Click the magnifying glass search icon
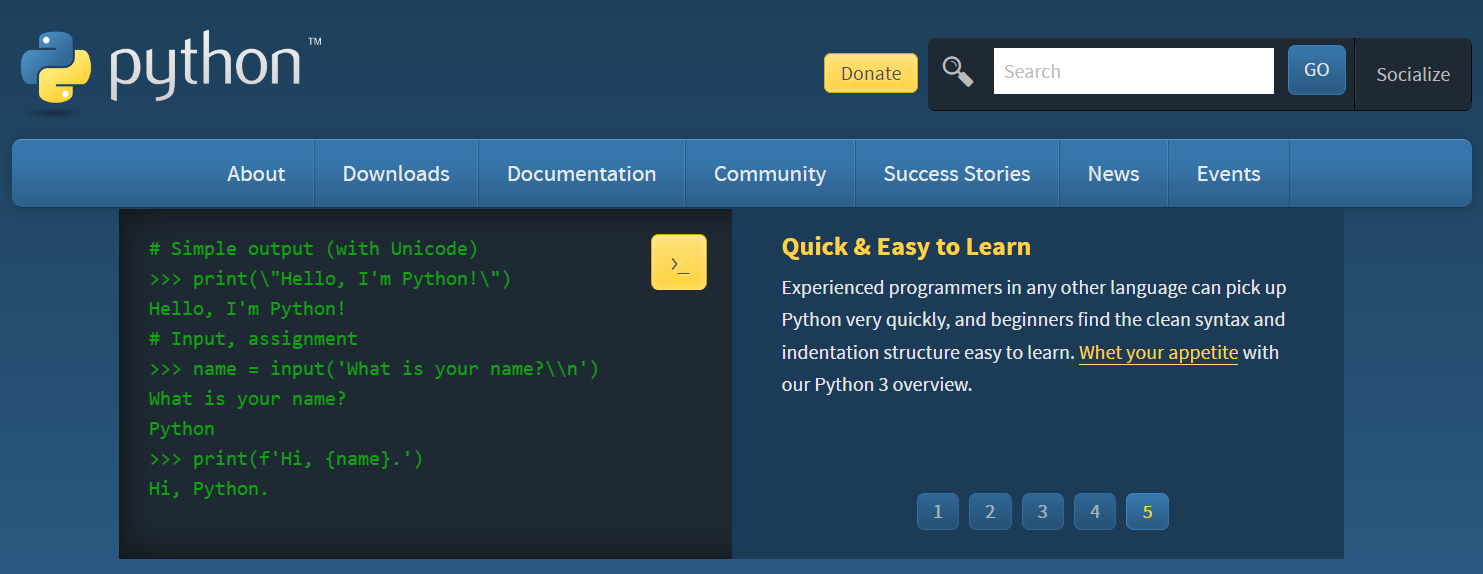1483x574 pixels. pos(958,71)
